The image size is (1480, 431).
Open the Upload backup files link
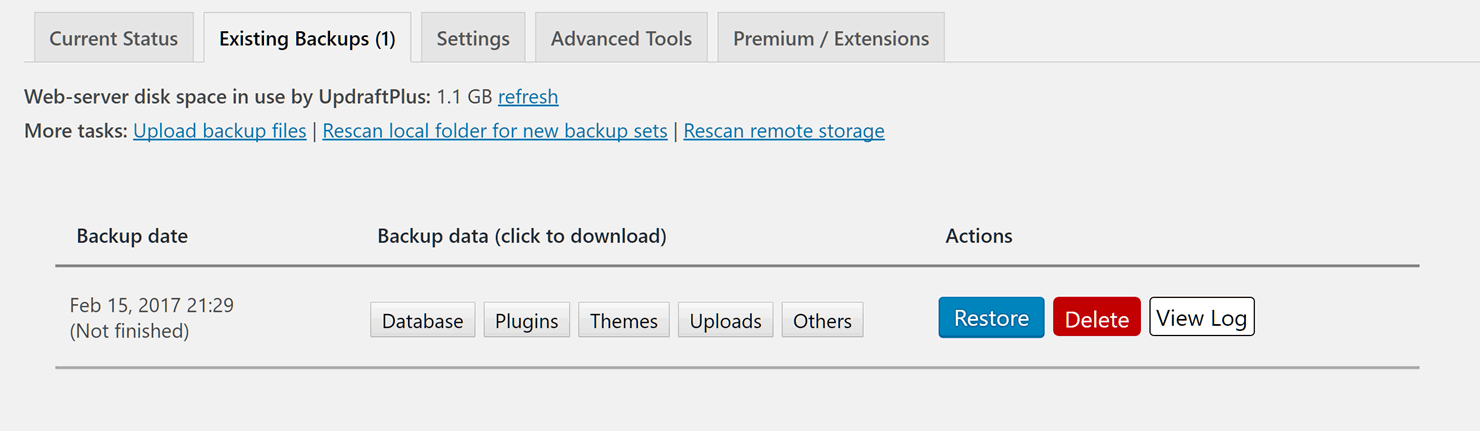point(220,131)
